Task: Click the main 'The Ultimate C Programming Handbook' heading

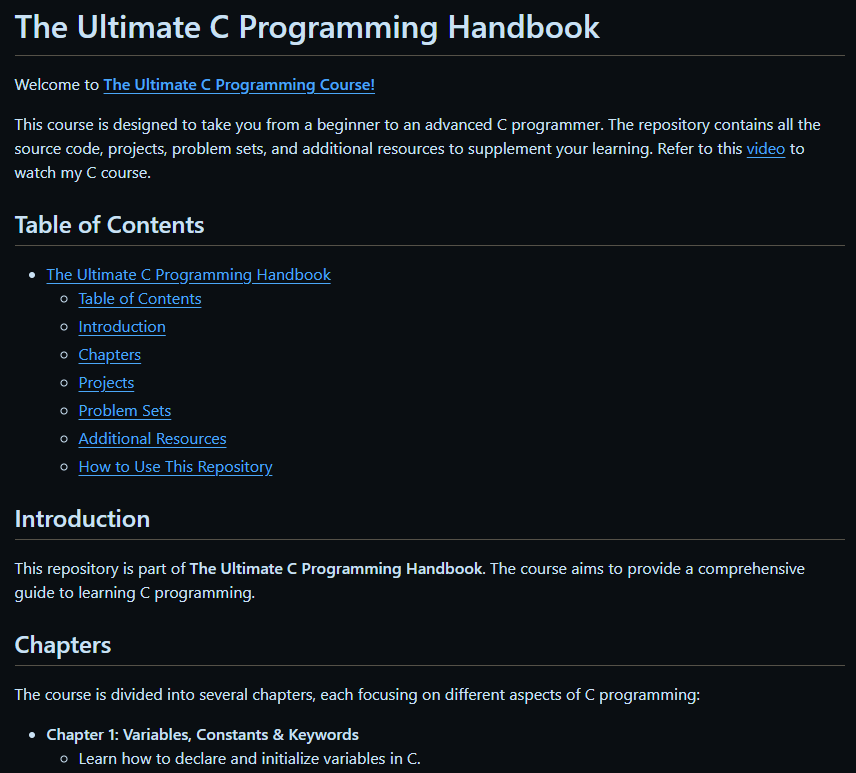Action: 307,27
